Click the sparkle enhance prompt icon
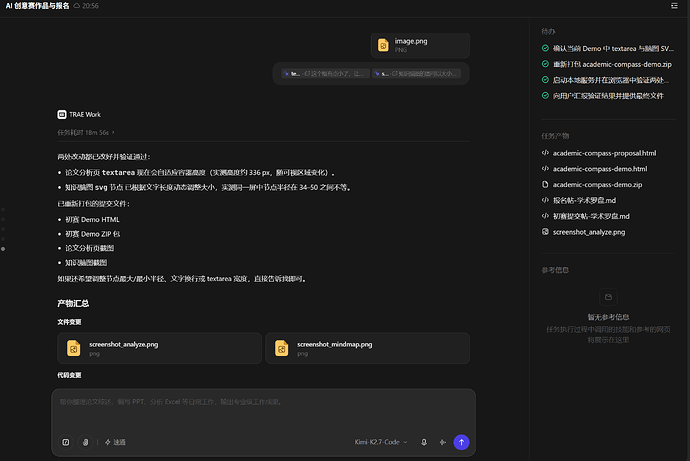 click(x=443, y=442)
